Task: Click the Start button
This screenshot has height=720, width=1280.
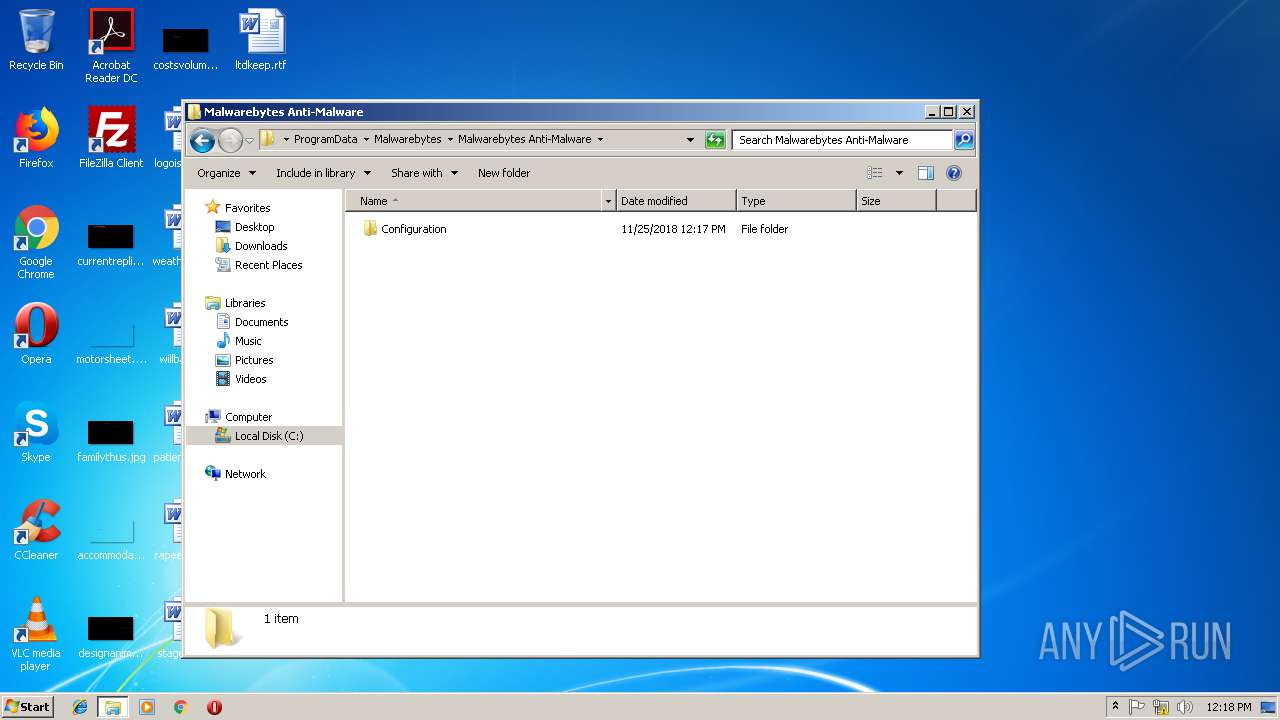Action: point(28,707)
